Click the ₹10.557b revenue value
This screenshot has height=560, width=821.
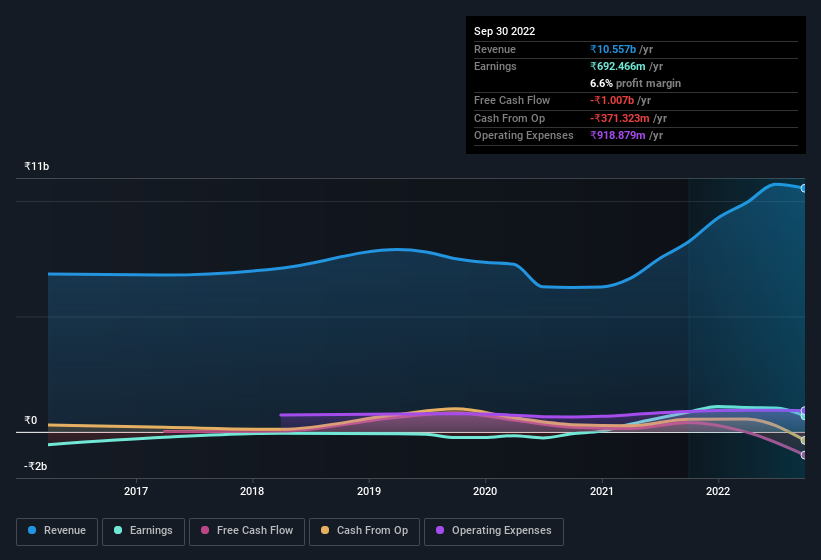click(x=613, y=49)
